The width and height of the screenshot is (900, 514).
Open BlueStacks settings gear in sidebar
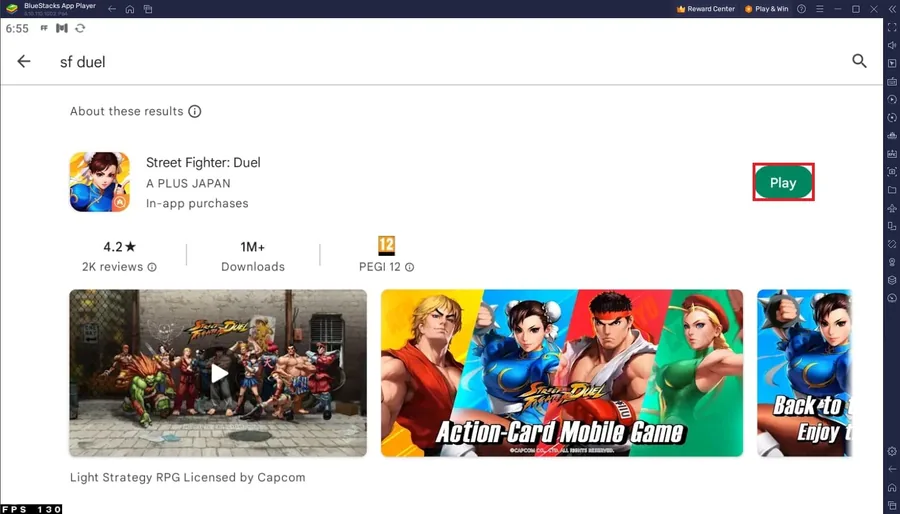pyautogui.click(x=891, y=451)
